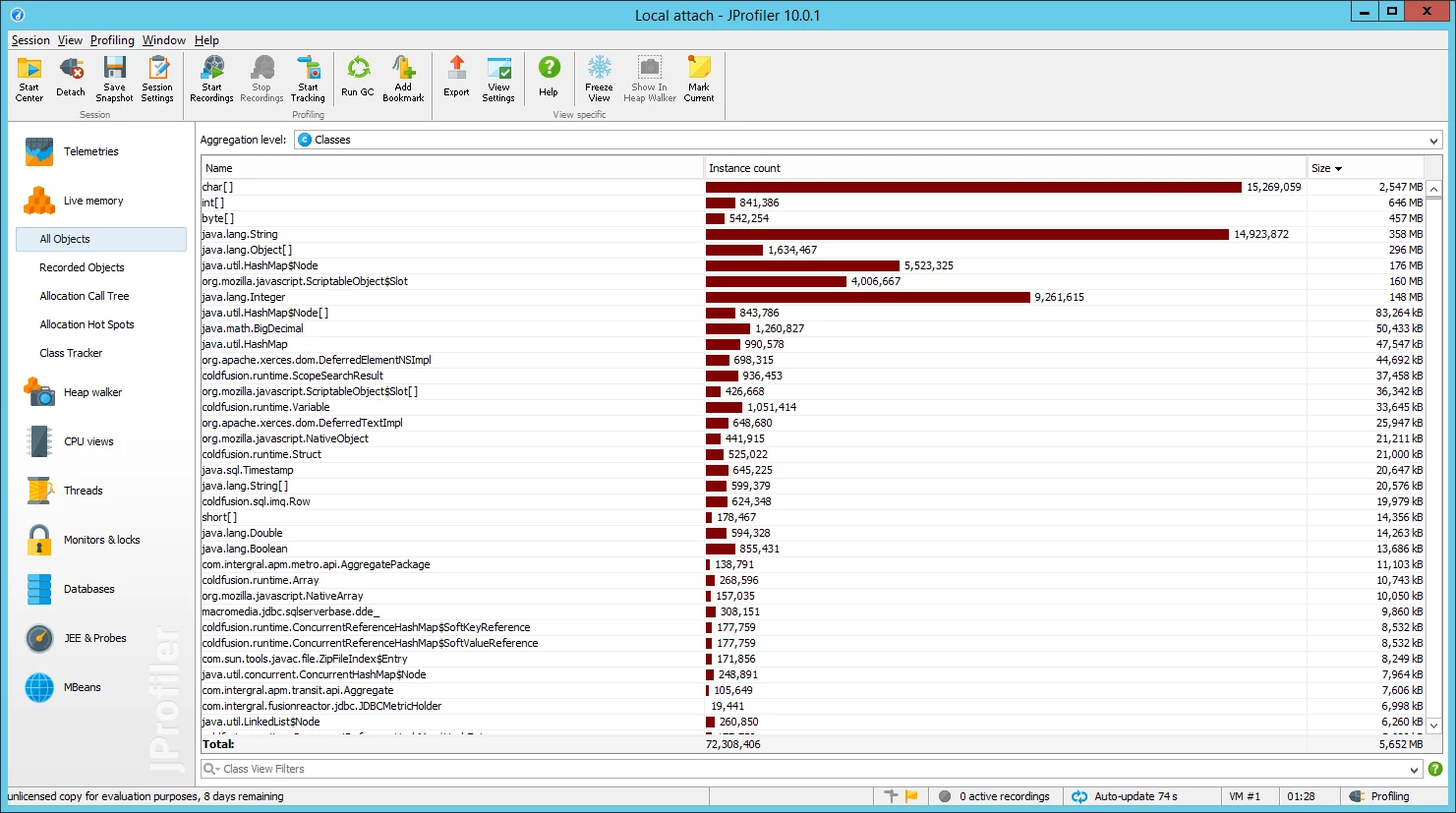Viewport: 1456px width, 813px height.
Task: Click the bookmark flag in status bar
Action: point(911,796)
